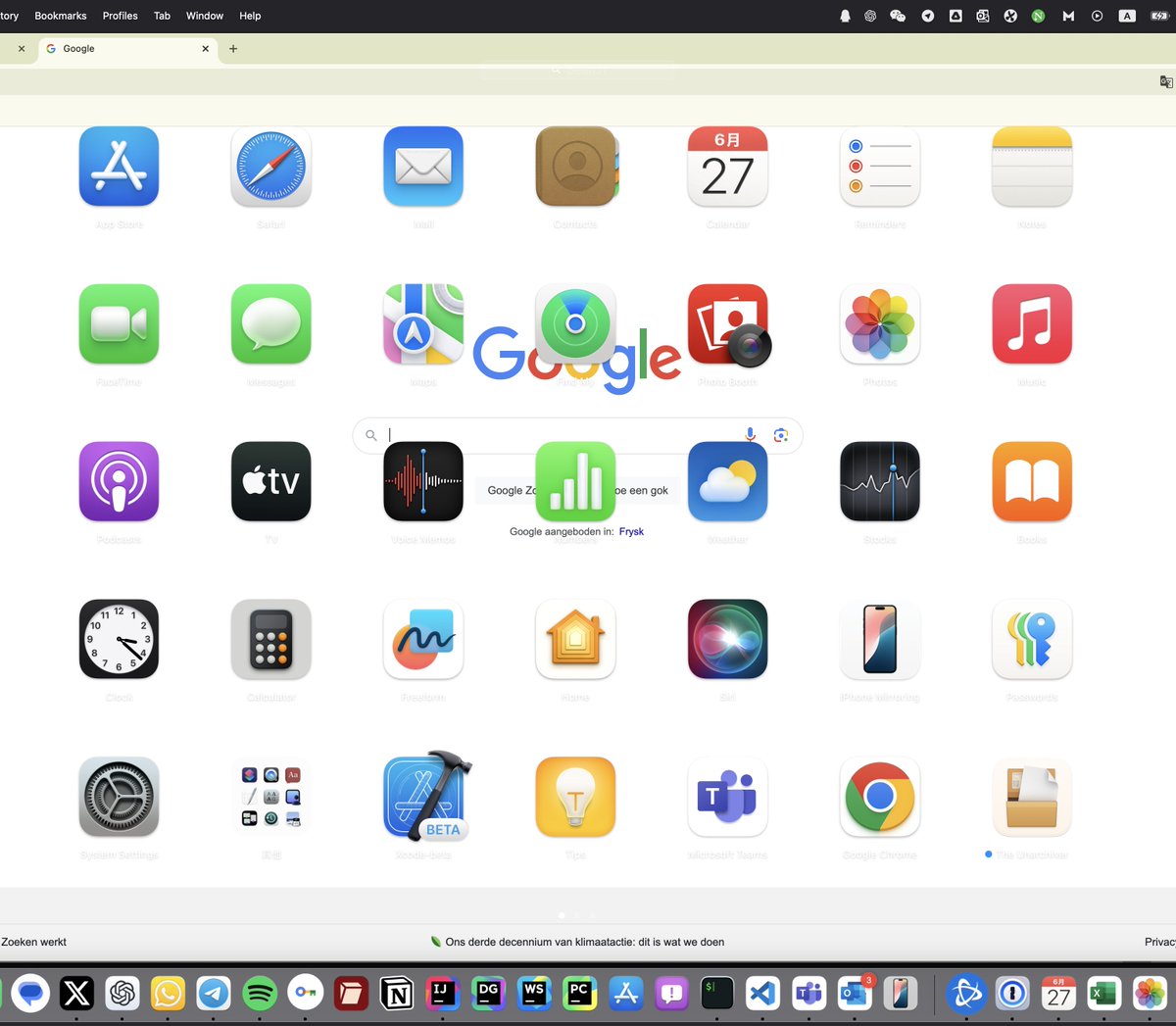The height and width of the screenshot is (1026, 1176).
Task: Launch IntelliJ IDEA from the Dock
Action: pyautogui.click(x=442, y=994)
